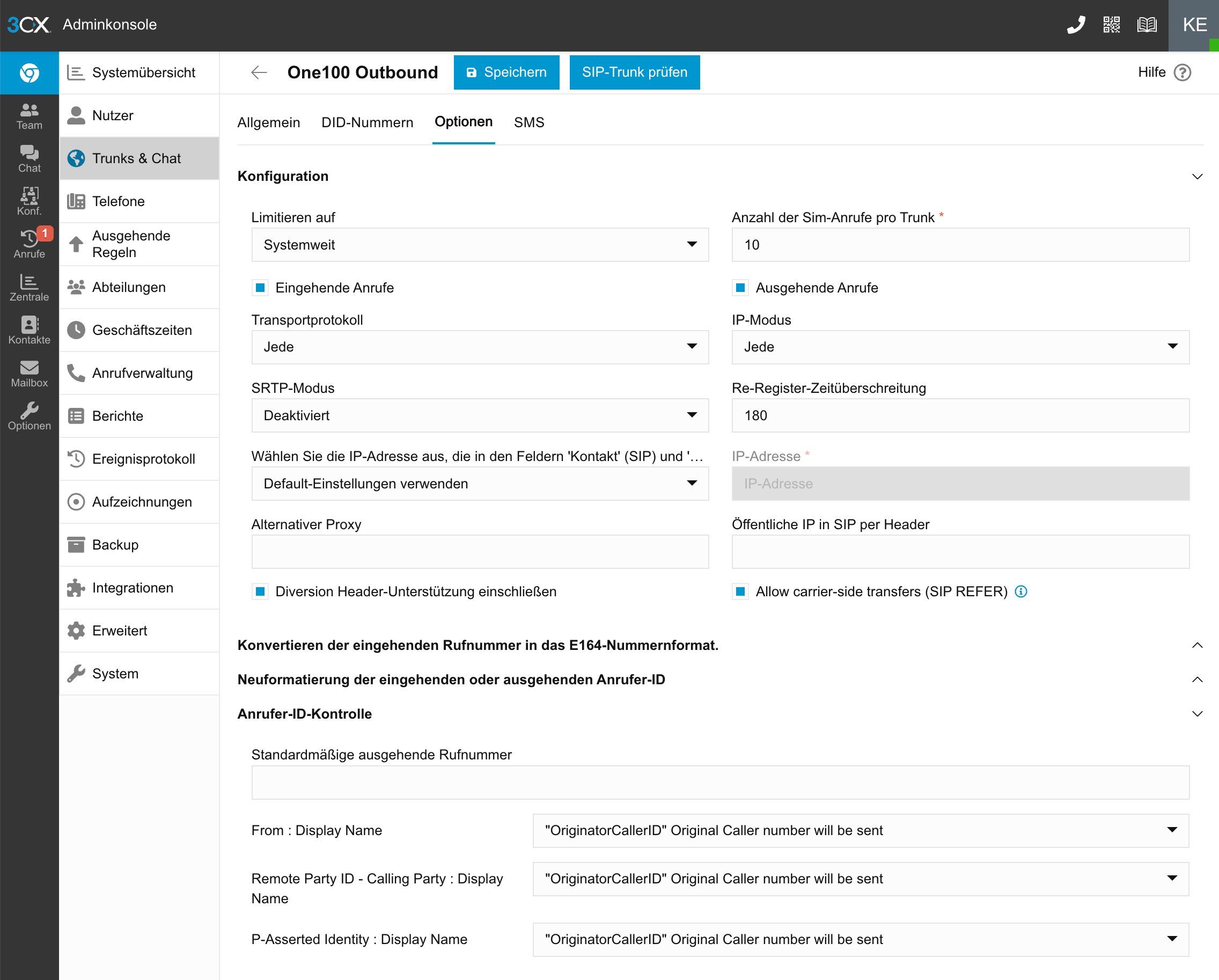Open the Team panel
The image size is (1219, 980).
(x=30, y=116)
